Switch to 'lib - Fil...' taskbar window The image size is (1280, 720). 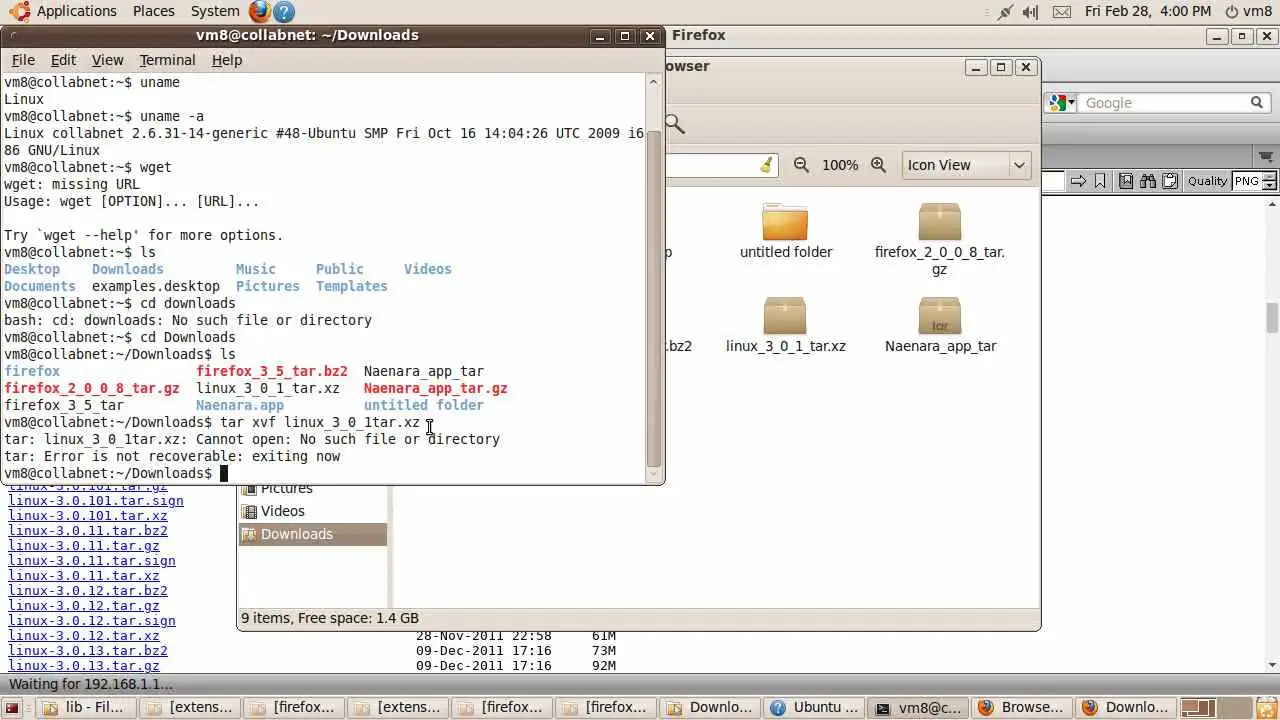[x=85, y=708]
